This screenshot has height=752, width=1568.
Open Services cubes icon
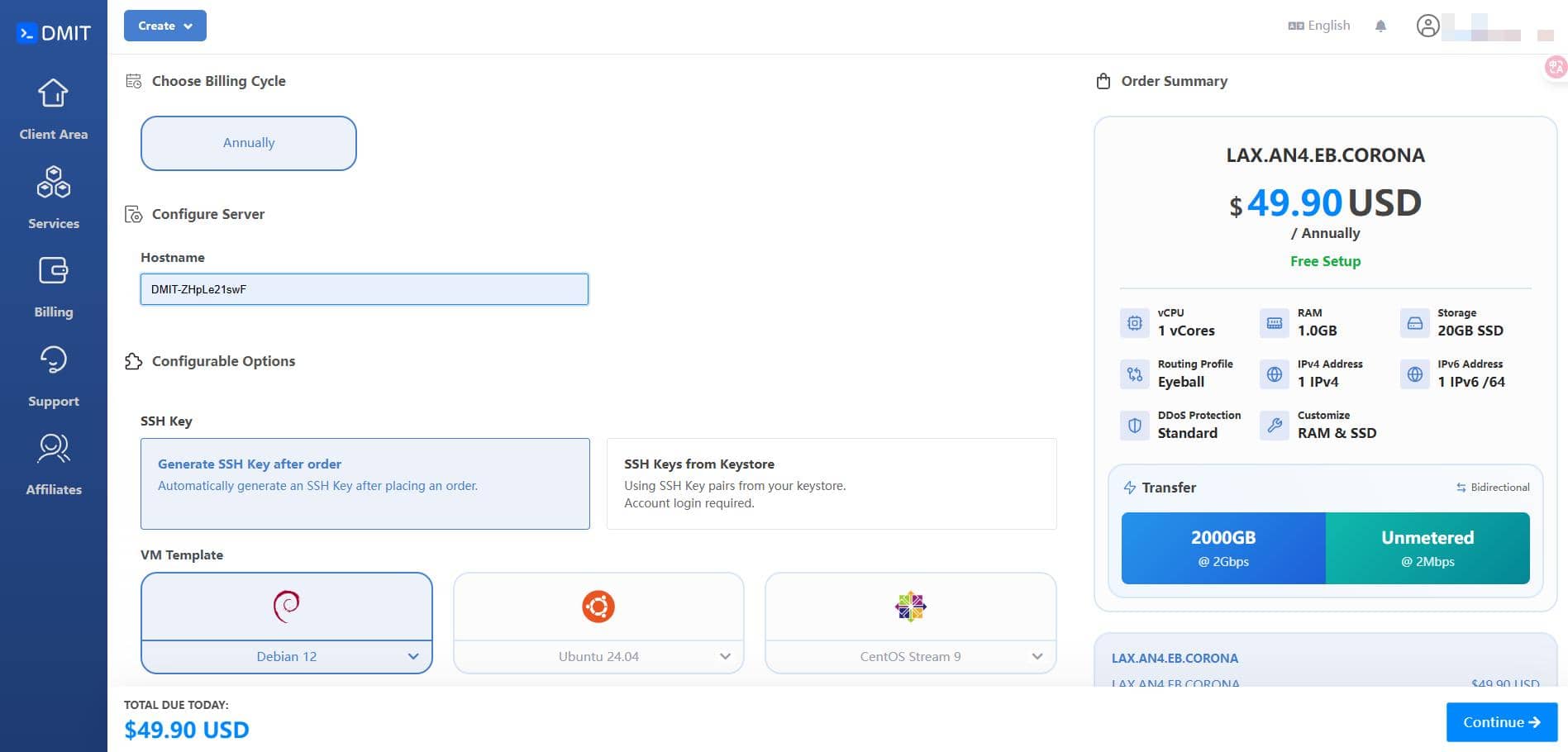tap(53, 183)
